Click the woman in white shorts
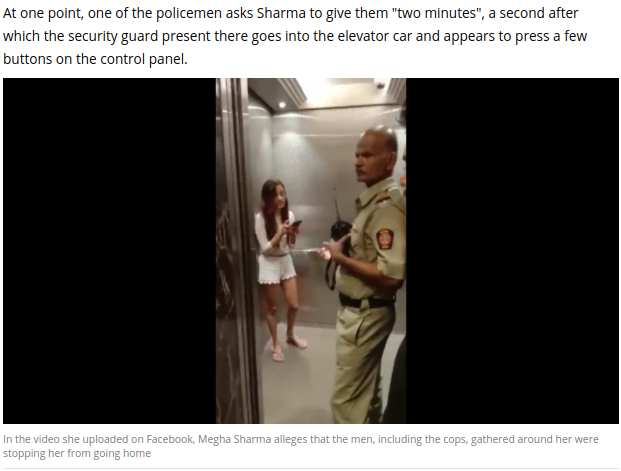 point(281,270)
